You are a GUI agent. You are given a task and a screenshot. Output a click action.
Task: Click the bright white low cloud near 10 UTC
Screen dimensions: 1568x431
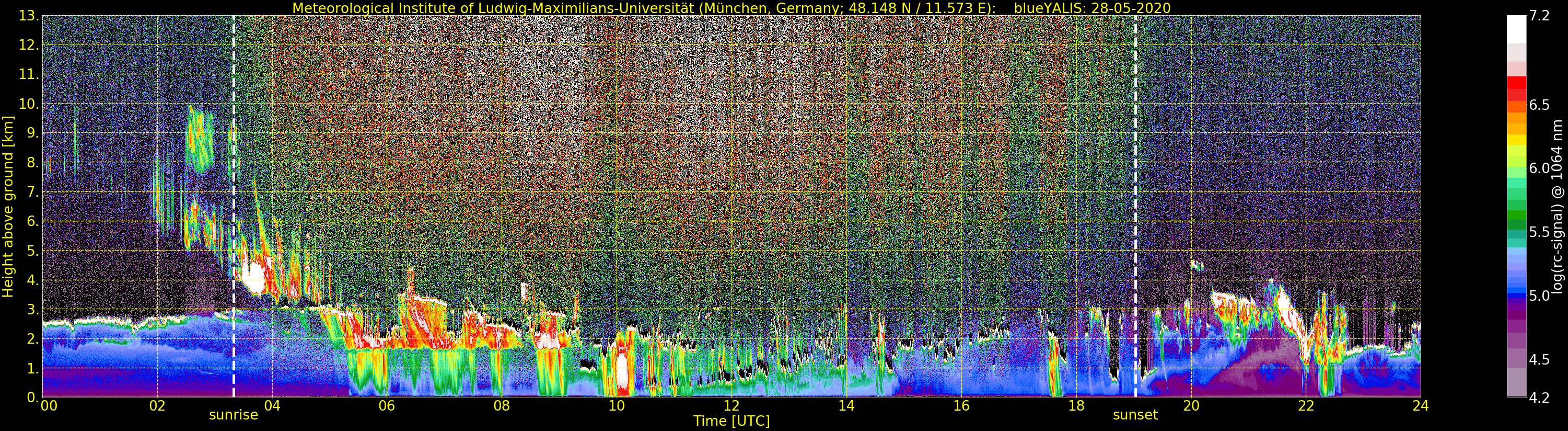pos(621,372)
